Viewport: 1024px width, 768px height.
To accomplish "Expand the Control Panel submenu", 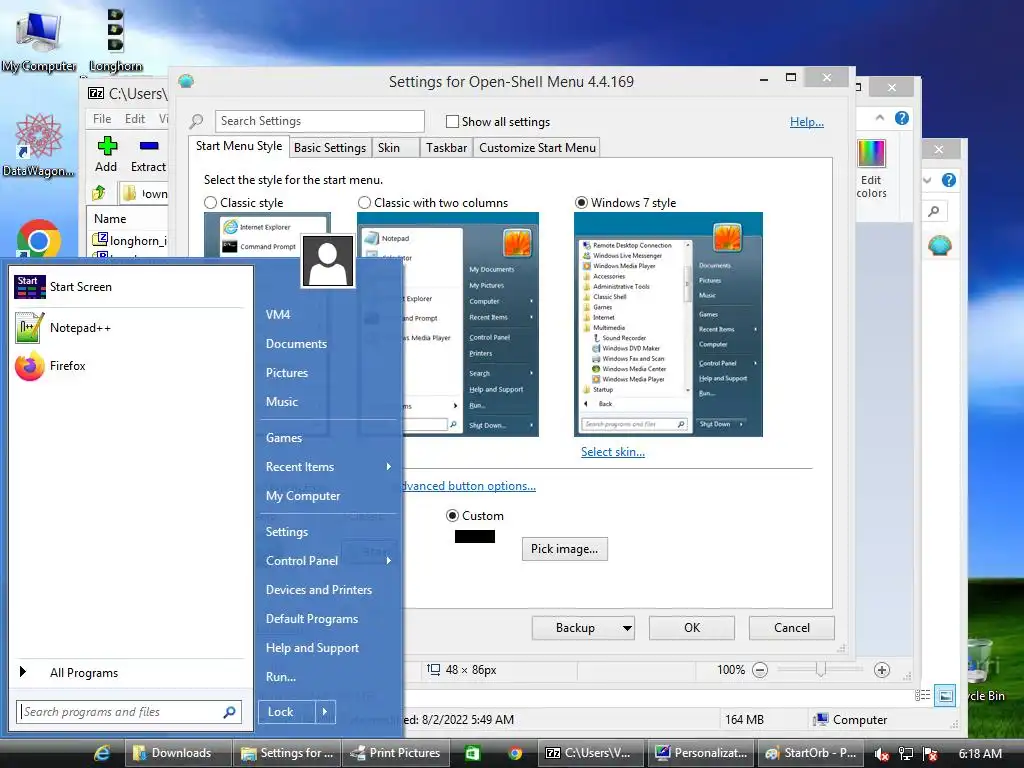I will (x=389, y=560).
